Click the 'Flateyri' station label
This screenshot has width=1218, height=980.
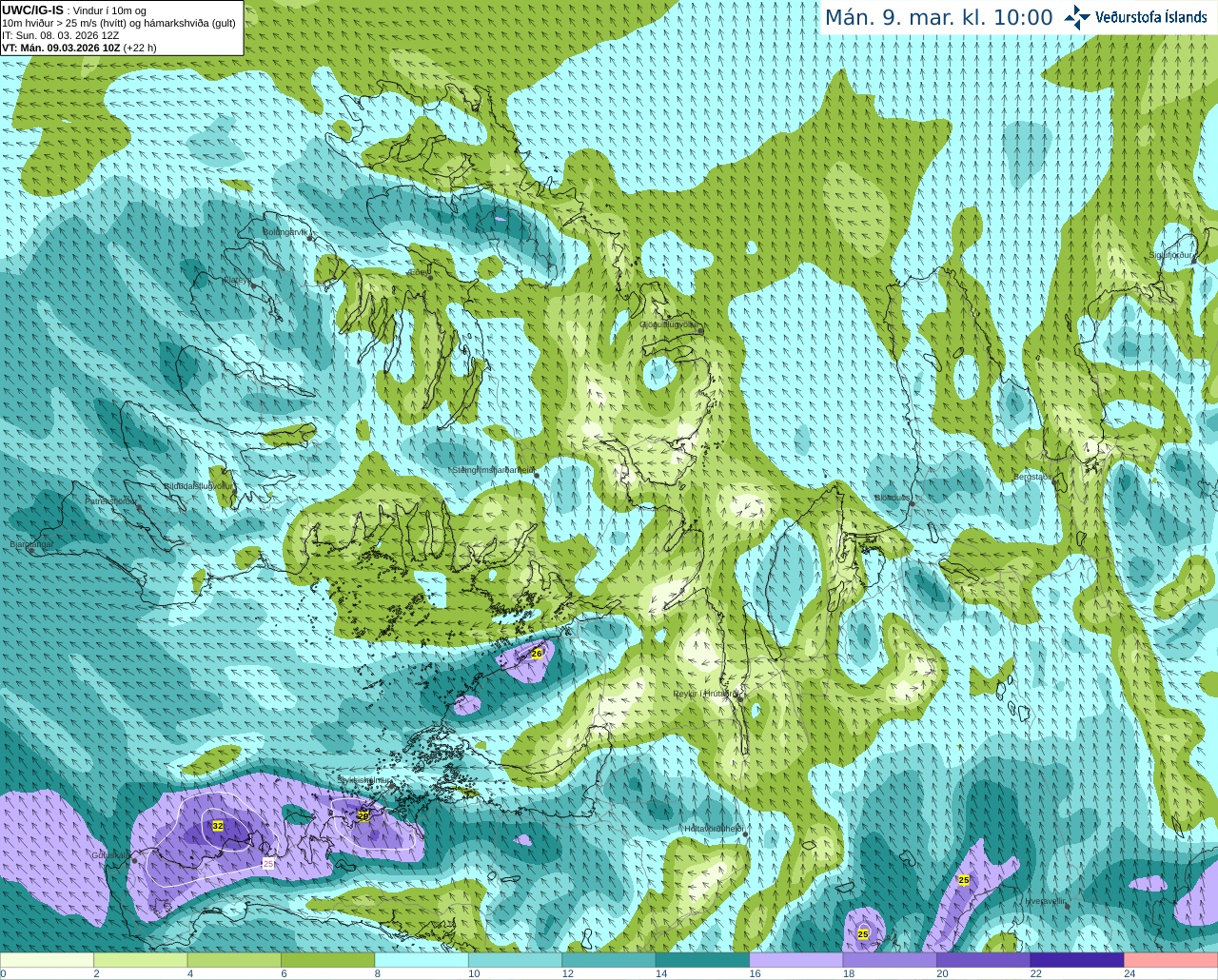click(237, 280)
